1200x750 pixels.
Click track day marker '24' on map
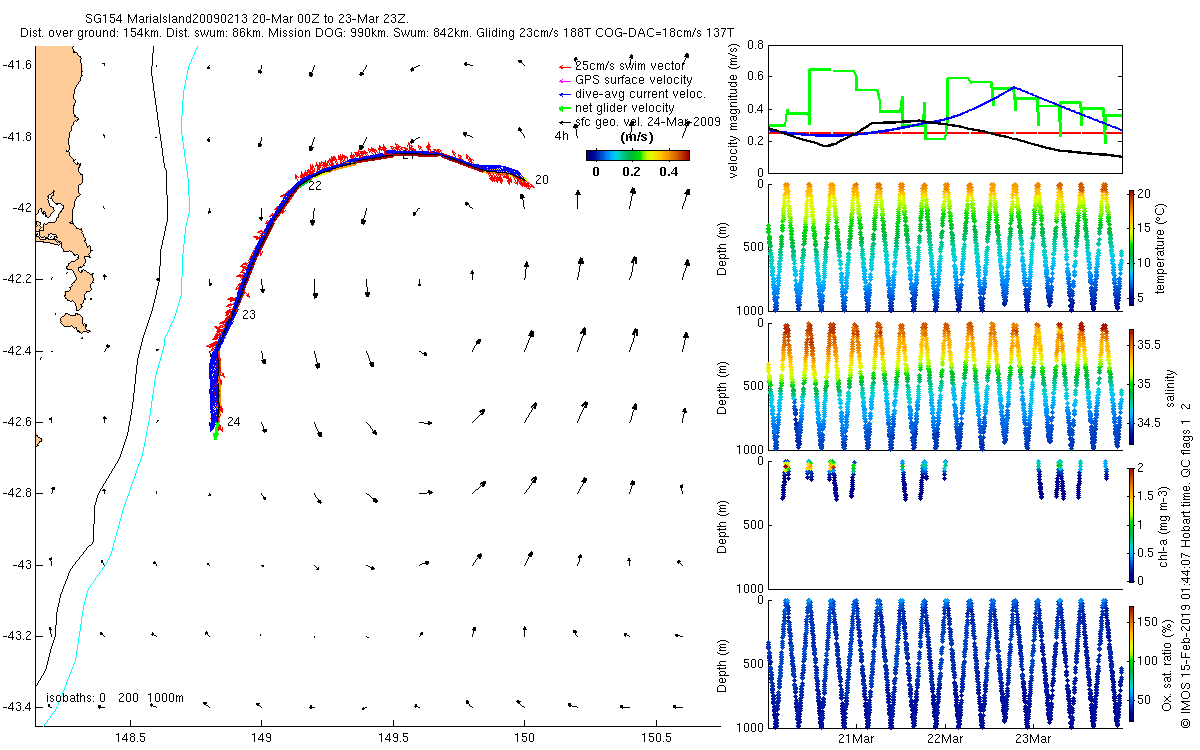point(233,422)
